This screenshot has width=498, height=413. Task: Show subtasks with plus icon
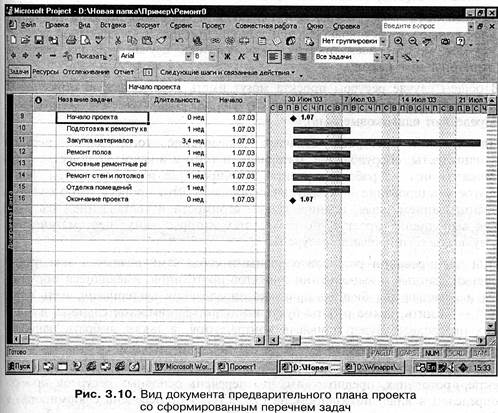(x=39, y=56)
